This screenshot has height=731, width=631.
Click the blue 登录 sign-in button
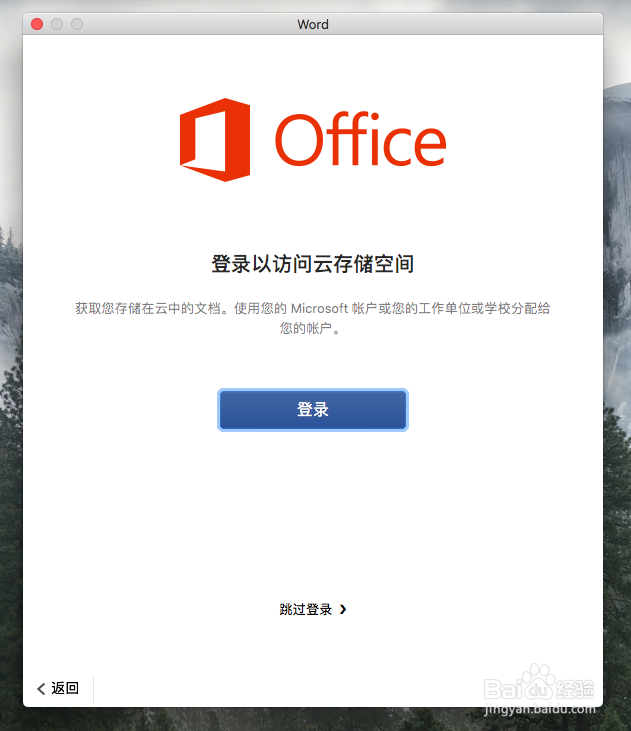[313, 410]
